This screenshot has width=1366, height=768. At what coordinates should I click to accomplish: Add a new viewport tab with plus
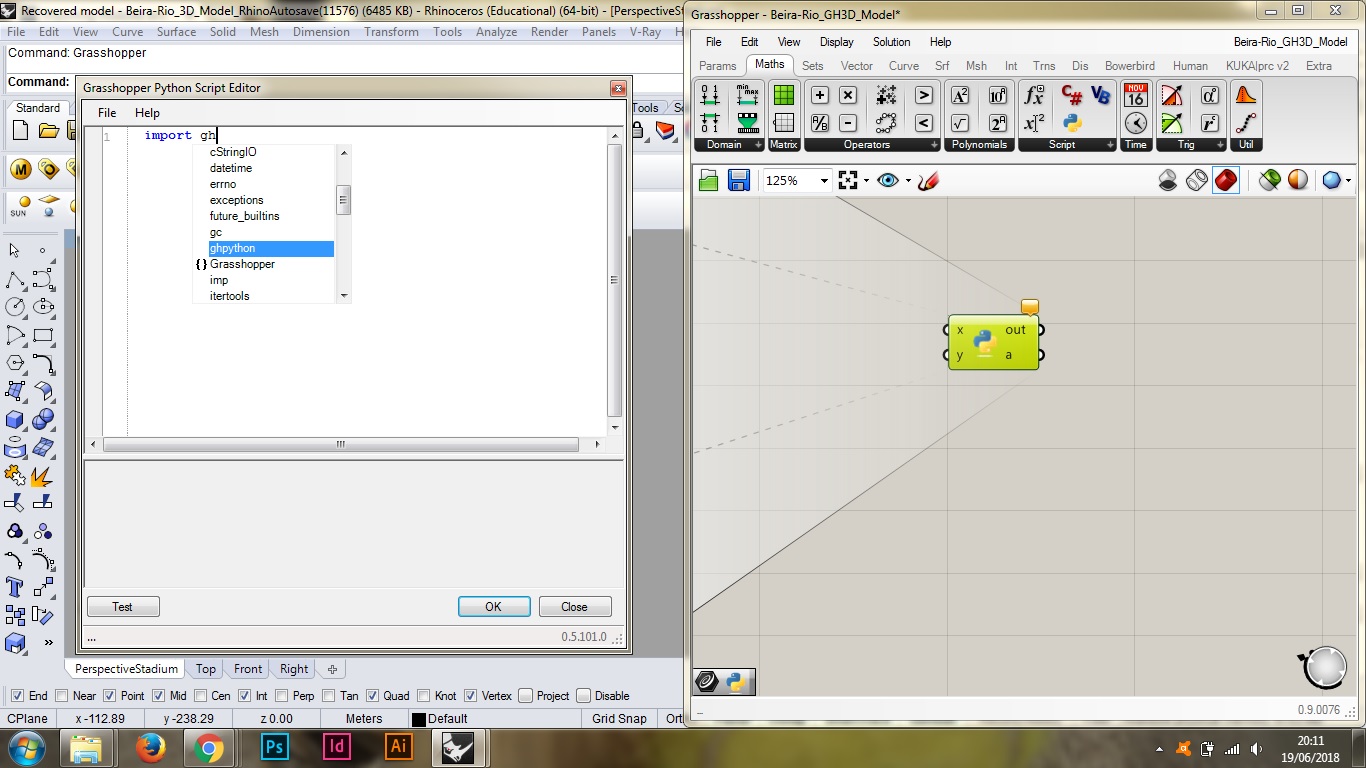click(333, 669)
